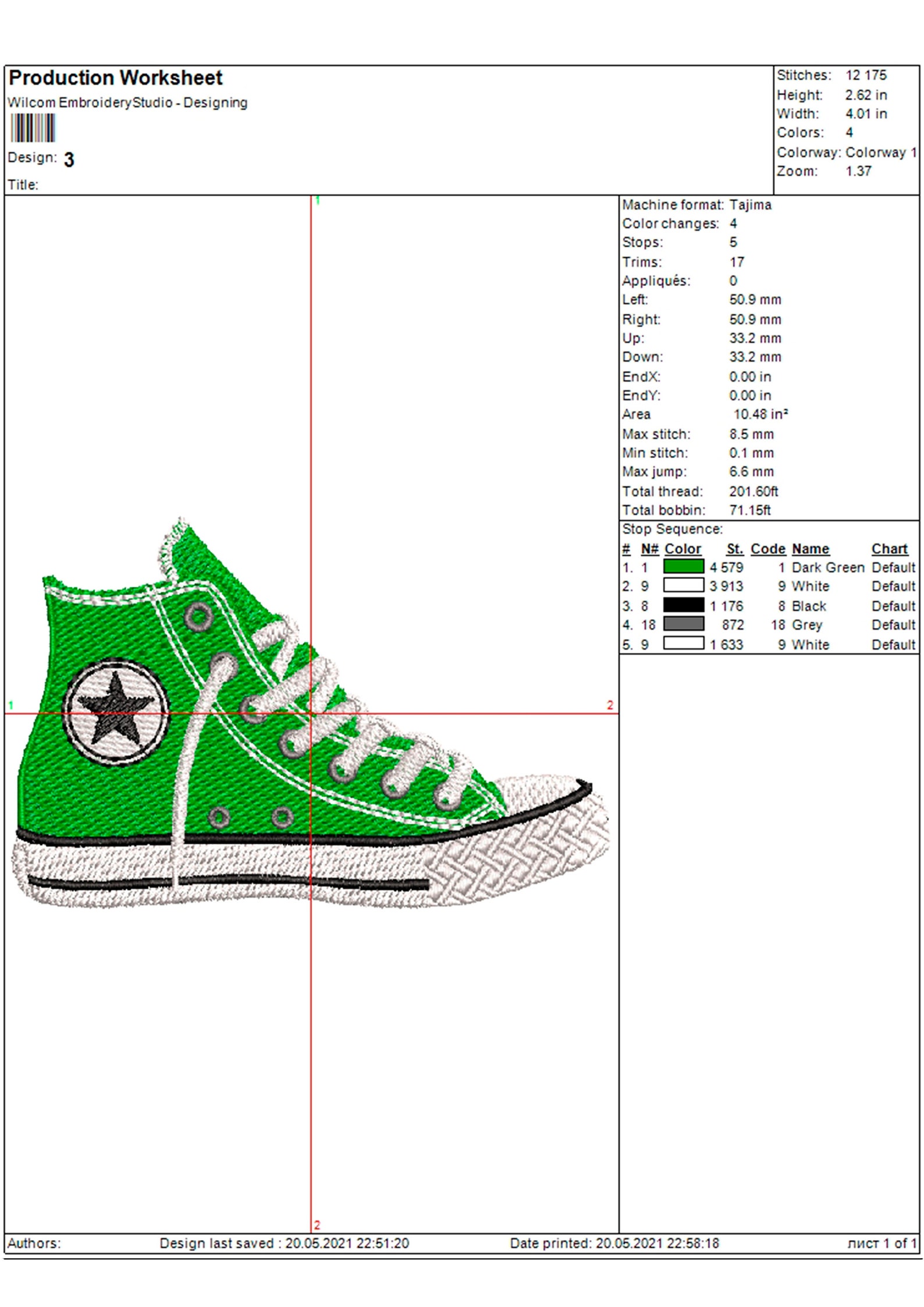Click the zoom value '1.37'
The image size is (924, 1307).
[858, 171]
